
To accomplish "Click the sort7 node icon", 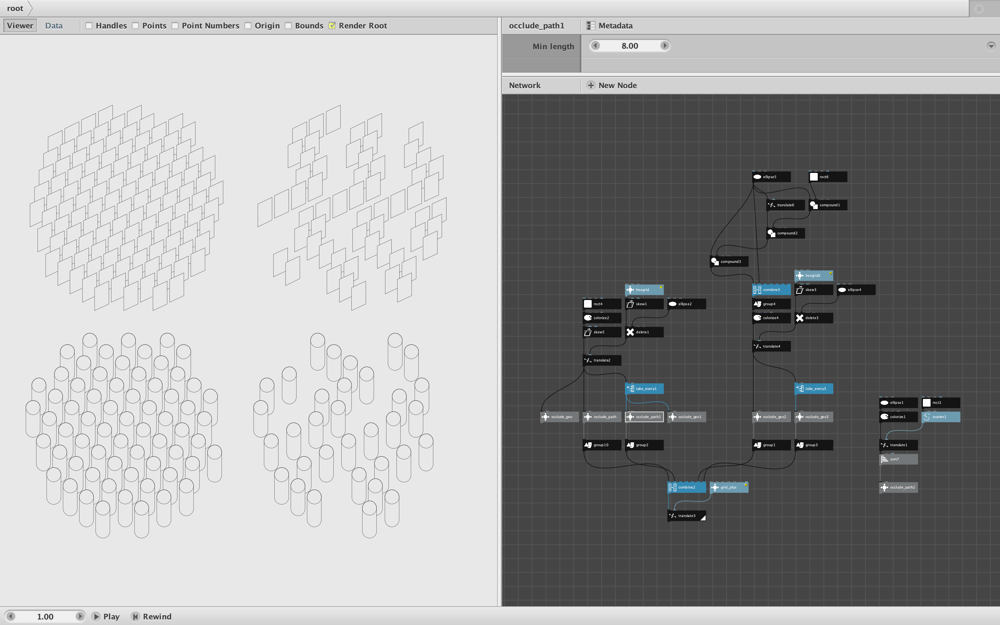I will [x=884, y=459].
